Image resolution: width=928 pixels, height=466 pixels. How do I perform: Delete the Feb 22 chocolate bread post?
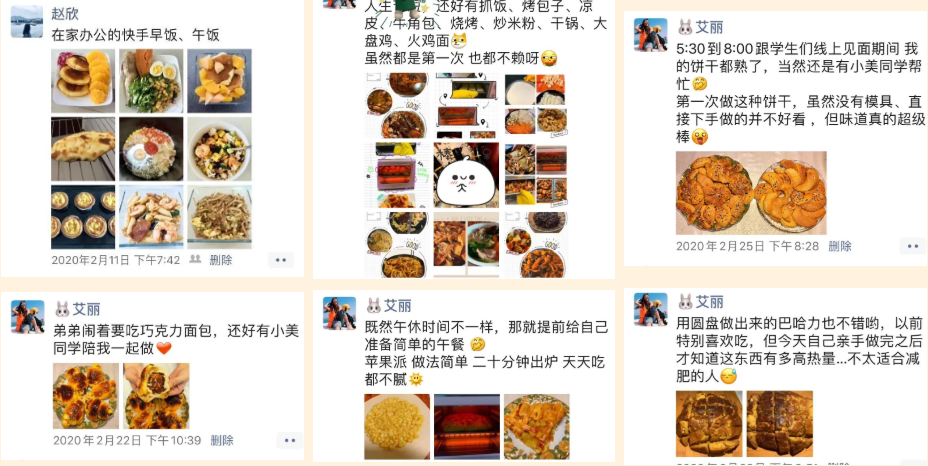pos(222,441)
